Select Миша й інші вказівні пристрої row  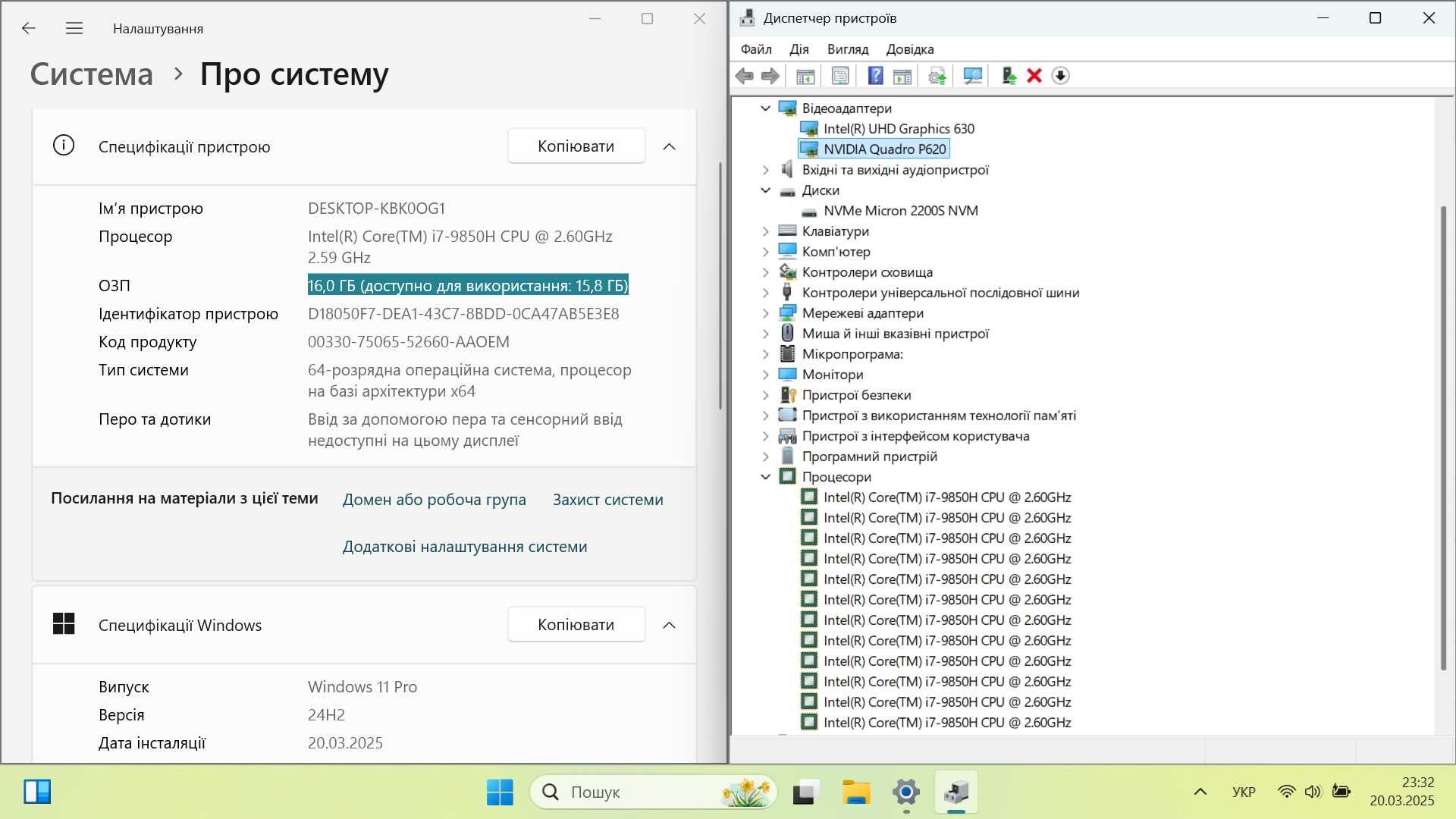895,334
